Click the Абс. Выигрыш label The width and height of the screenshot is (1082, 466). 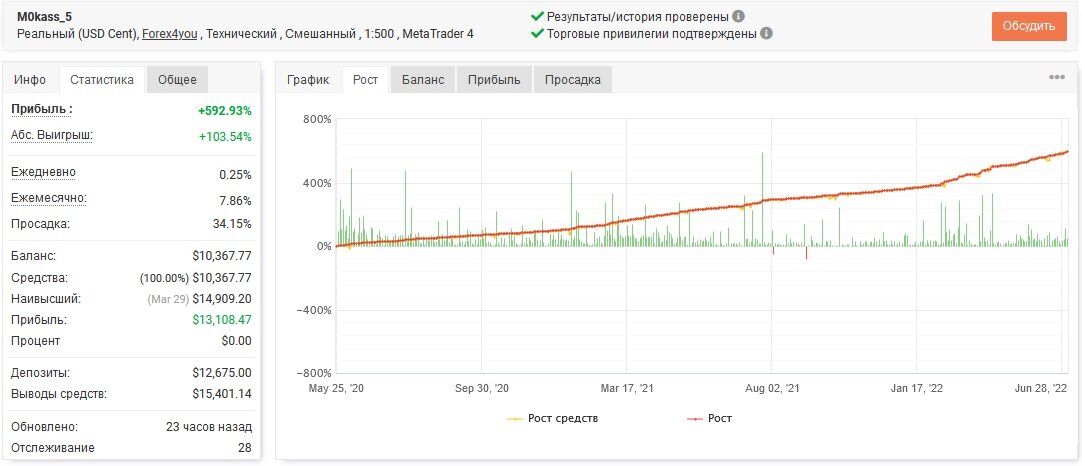(x=52, y=135)
